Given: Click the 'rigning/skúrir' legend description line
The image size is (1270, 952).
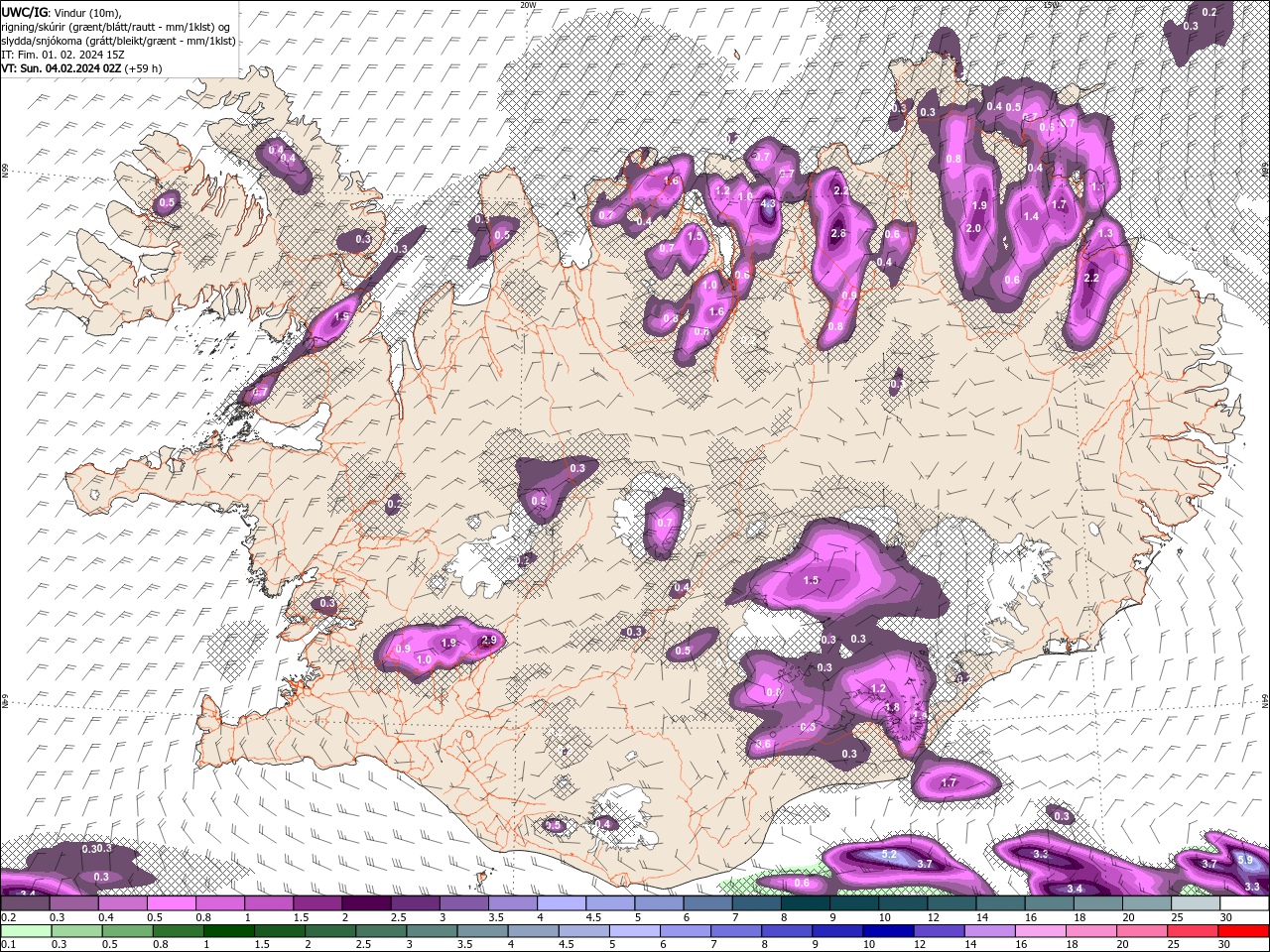Looking at the screenshot, I should click(117, 26).
